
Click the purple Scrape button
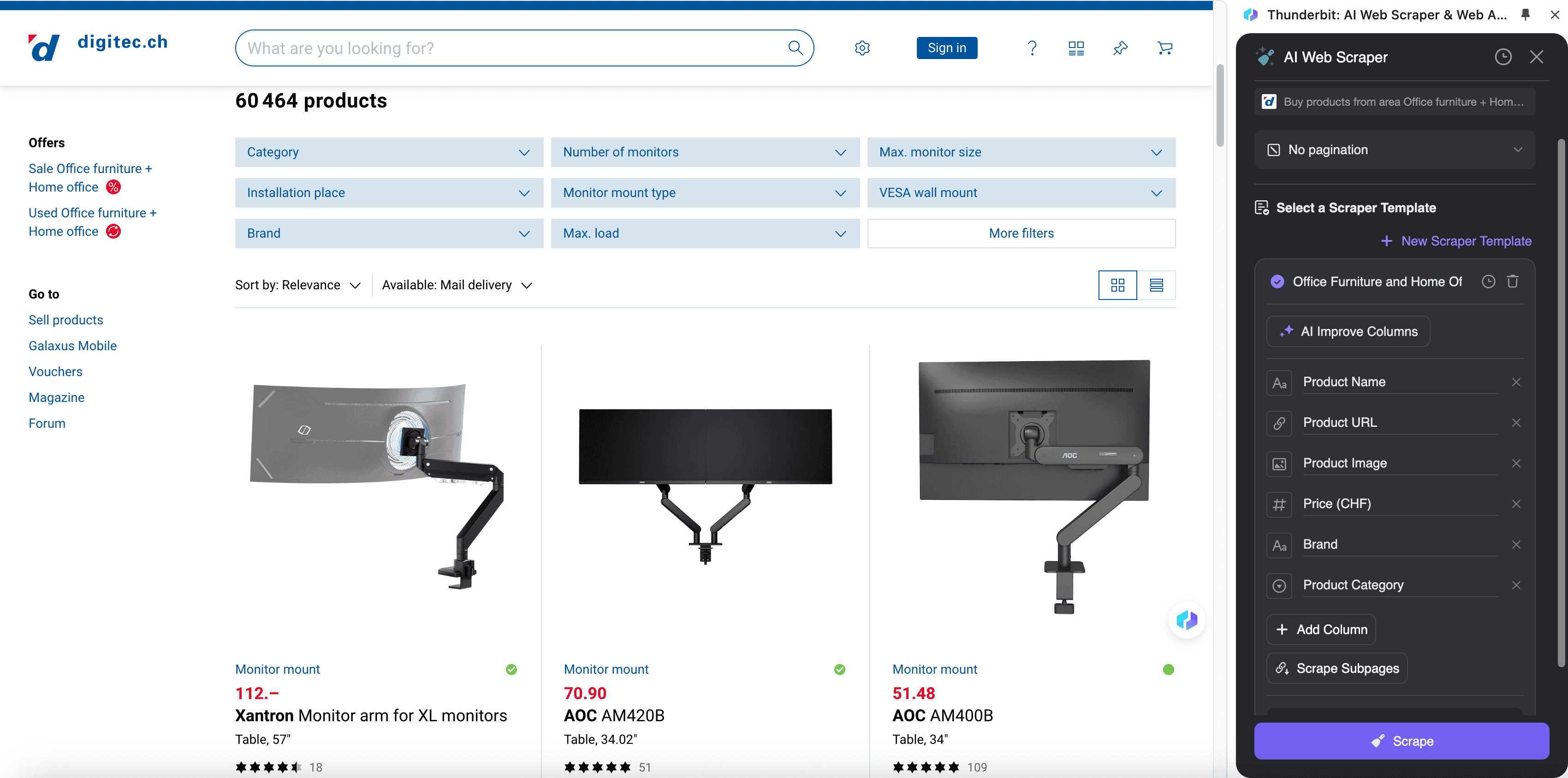(x=1401, y=741)
